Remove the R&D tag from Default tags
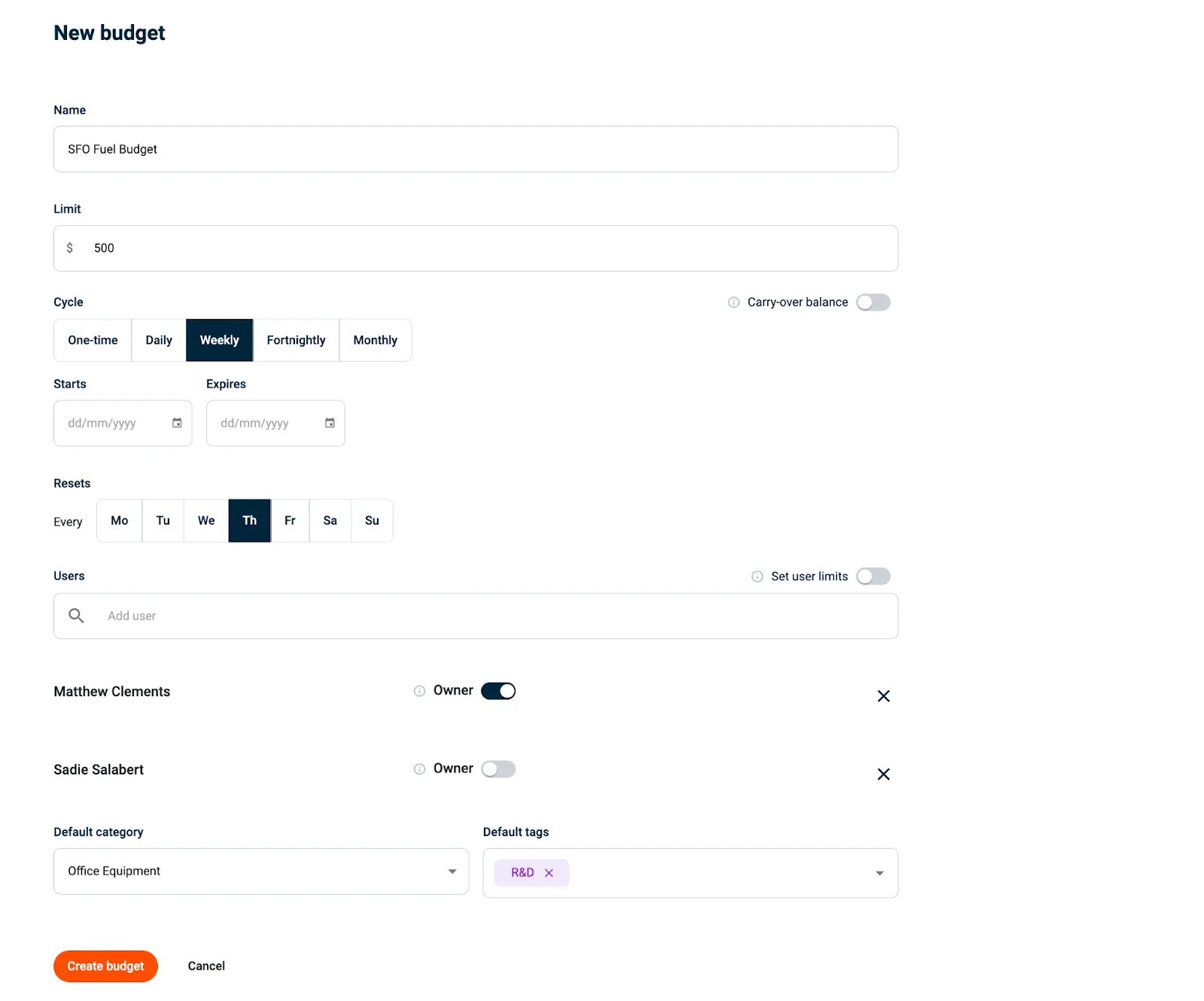Screen dimensions: 1204x1001 pyautogui.click(x=549, y=872)
